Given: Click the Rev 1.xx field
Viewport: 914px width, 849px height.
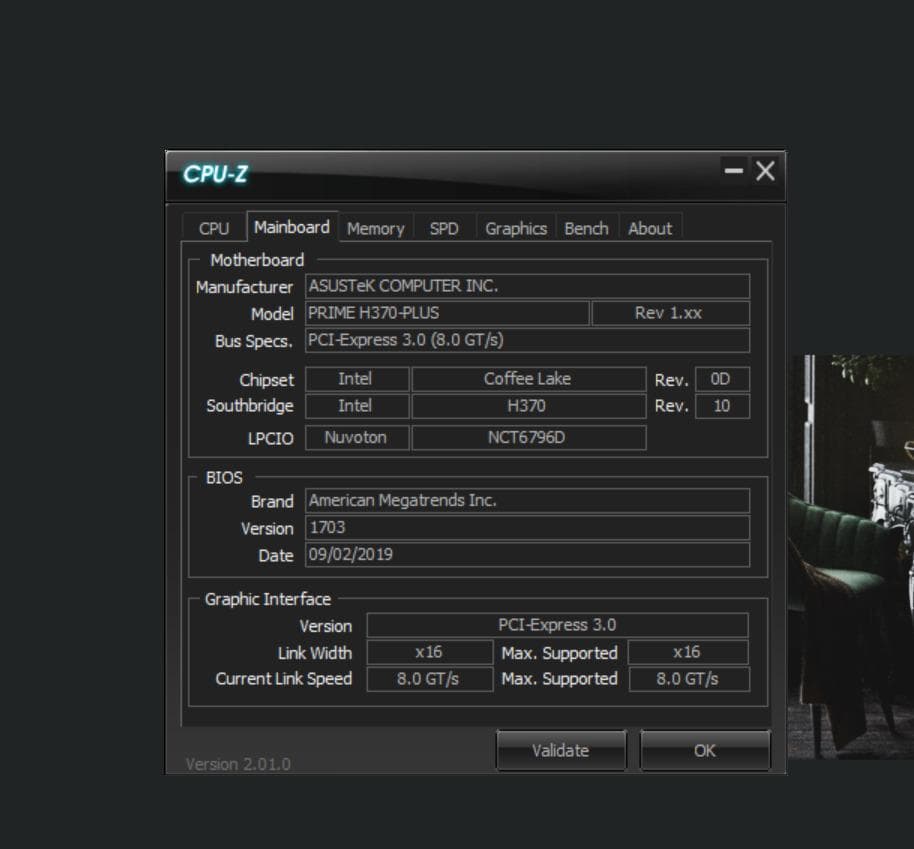Looking at the screenshot, I should coord(671,313).
